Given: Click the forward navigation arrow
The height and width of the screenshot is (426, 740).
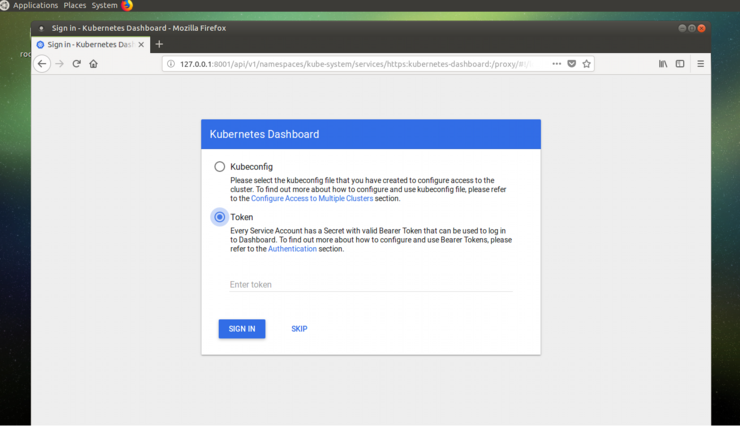Looking at the screenshot, I should coord(59,64).
